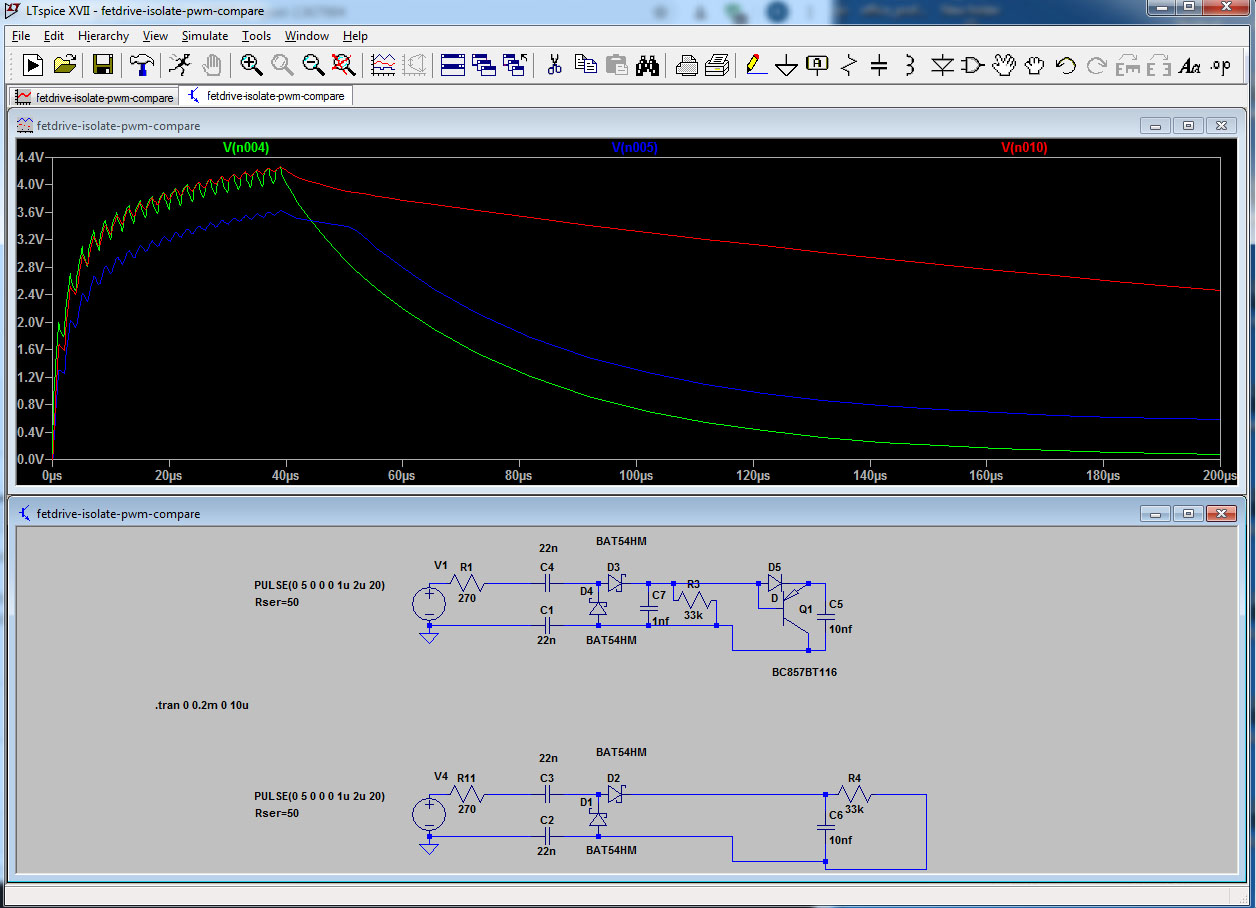Click V1's PULSE(0 5 0 0 0 1u 2u 20) text

[320, 585]
